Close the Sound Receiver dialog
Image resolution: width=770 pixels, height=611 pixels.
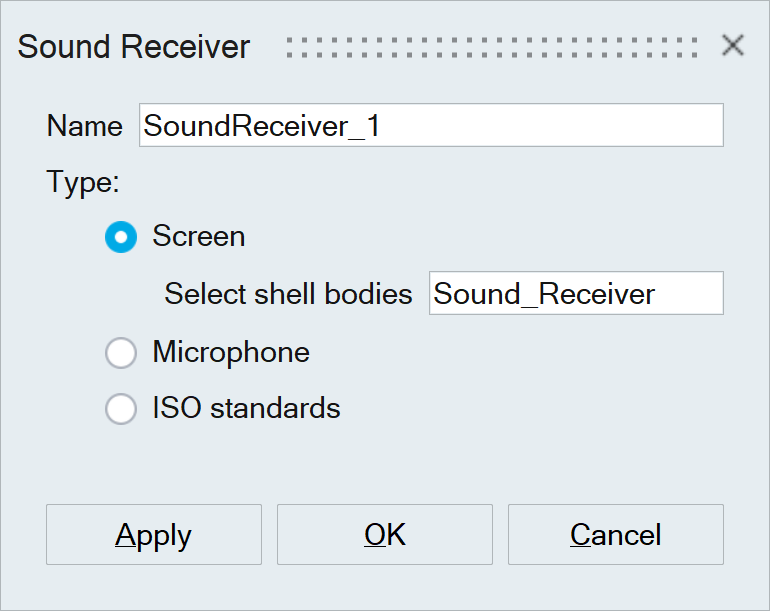click(733, 46)
